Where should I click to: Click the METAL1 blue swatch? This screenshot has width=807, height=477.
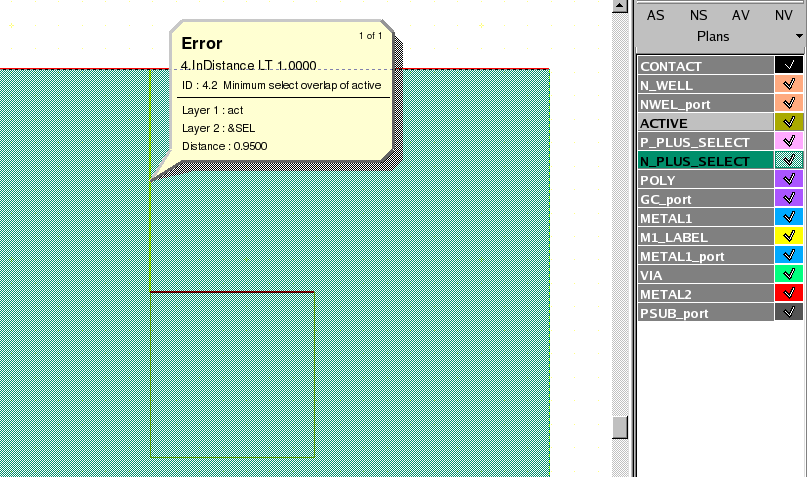coord(788,218)
